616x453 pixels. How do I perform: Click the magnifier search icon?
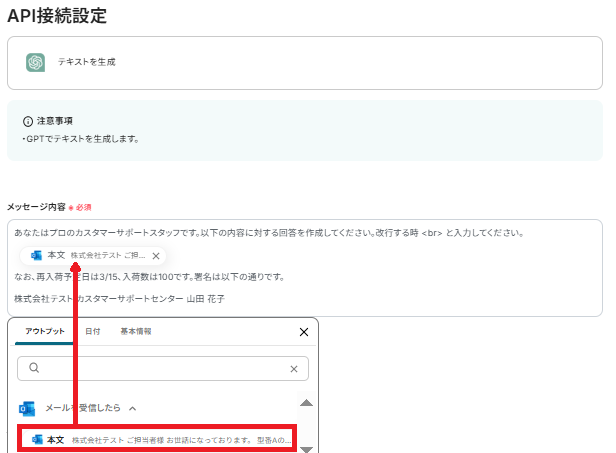click(x=34, y=368)
